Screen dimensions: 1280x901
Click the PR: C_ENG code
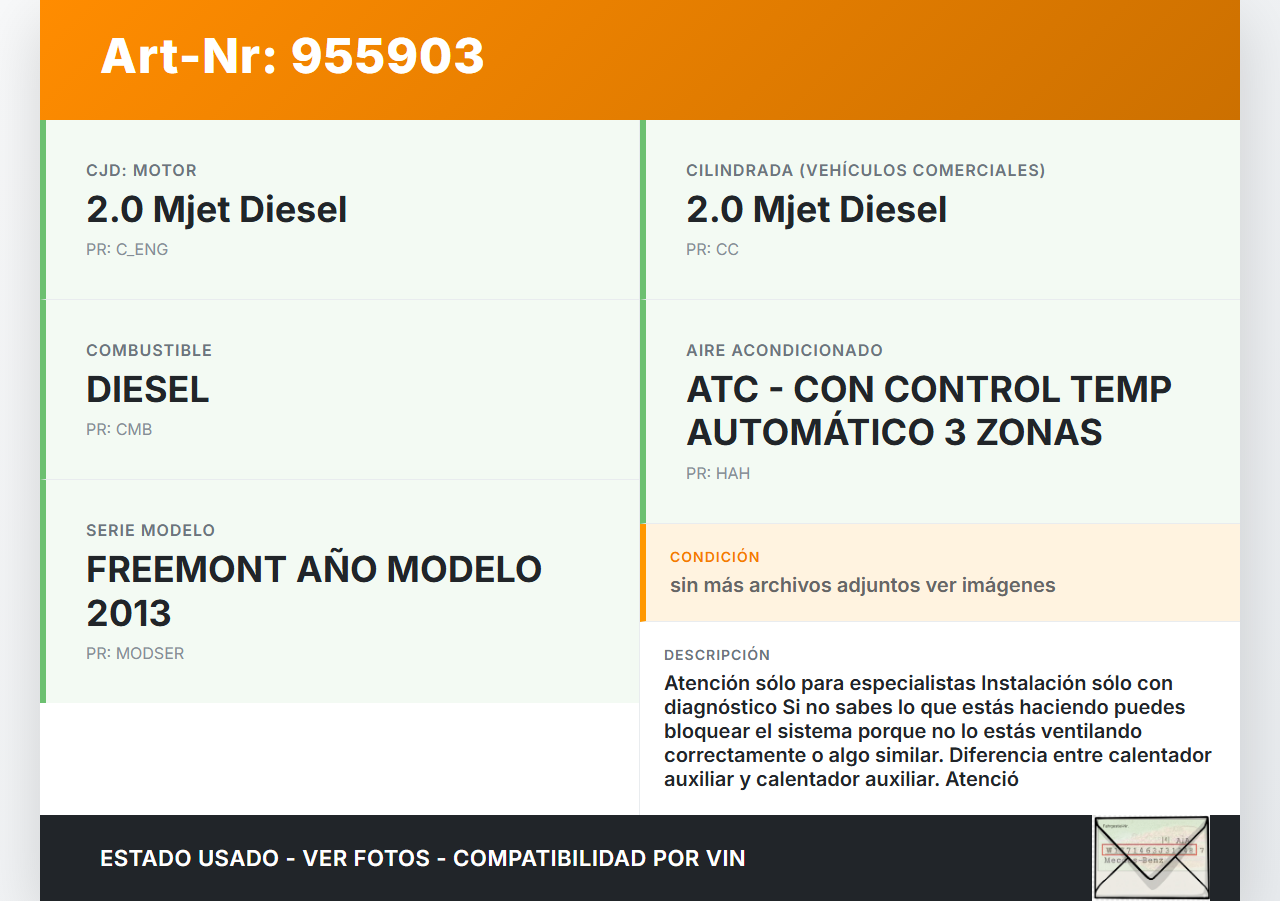point(127,250)
